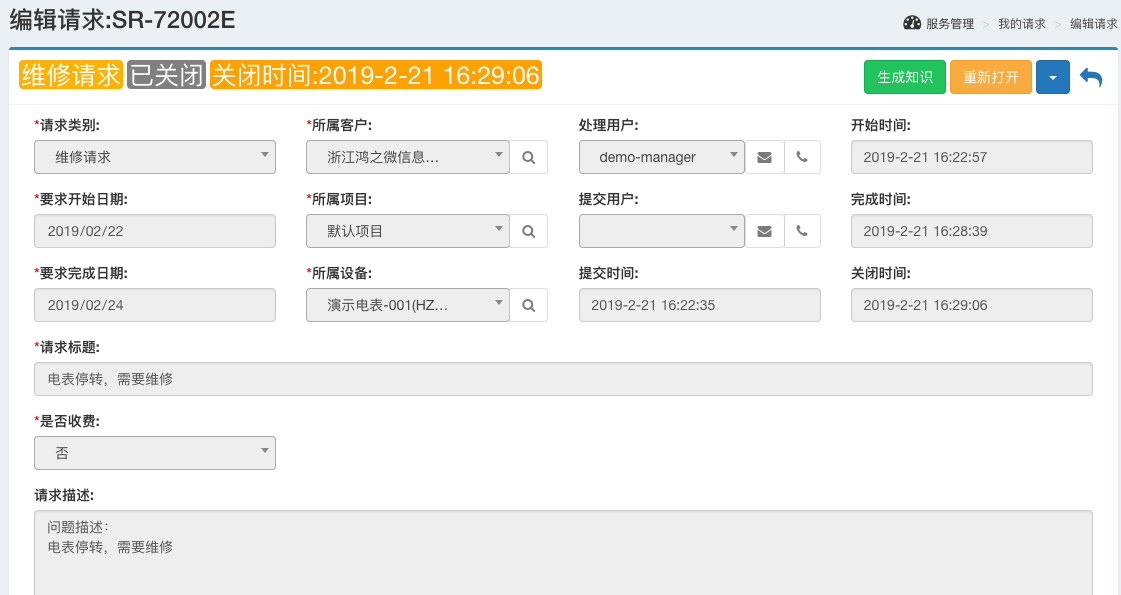Open 处理用户 dropdown demo-manager

[x=661, y=157]
